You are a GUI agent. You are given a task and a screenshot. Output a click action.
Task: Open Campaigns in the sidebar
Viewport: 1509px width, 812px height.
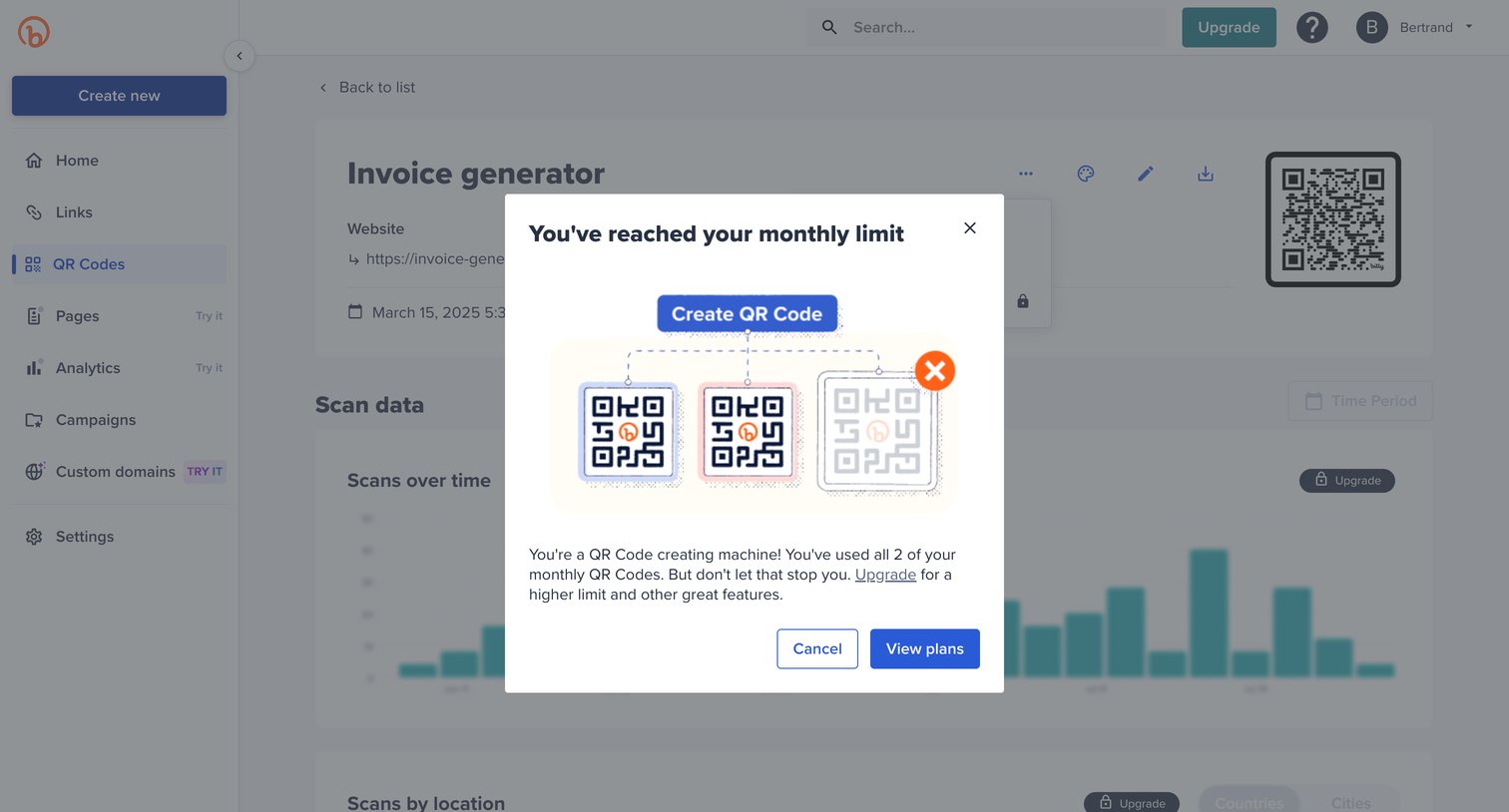(119, 420)
